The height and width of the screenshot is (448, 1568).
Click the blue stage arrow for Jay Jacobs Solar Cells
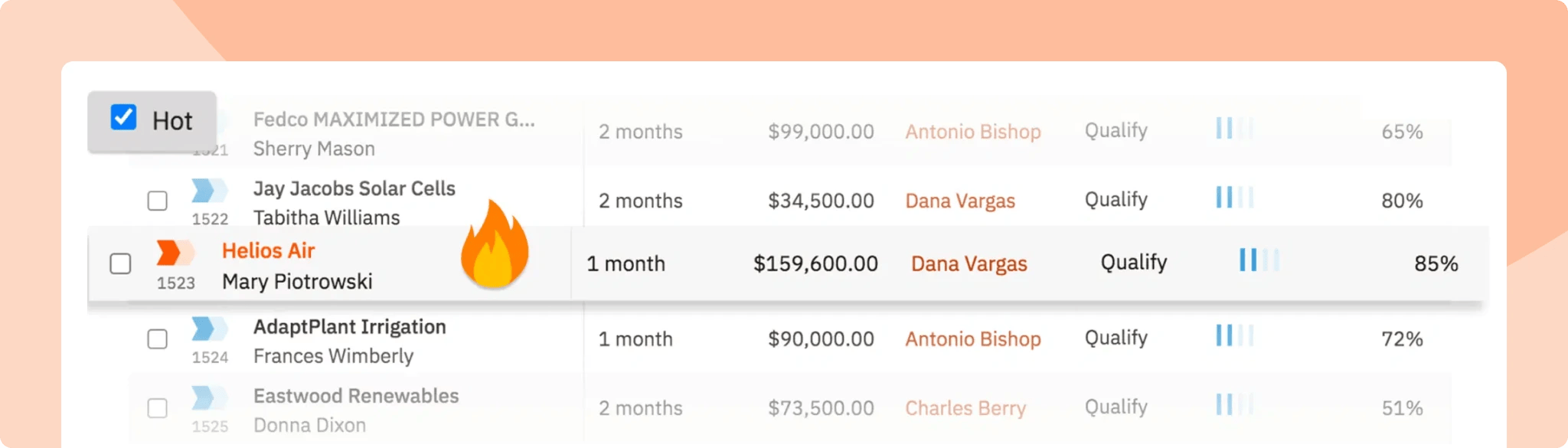click(x=208, y=190)
